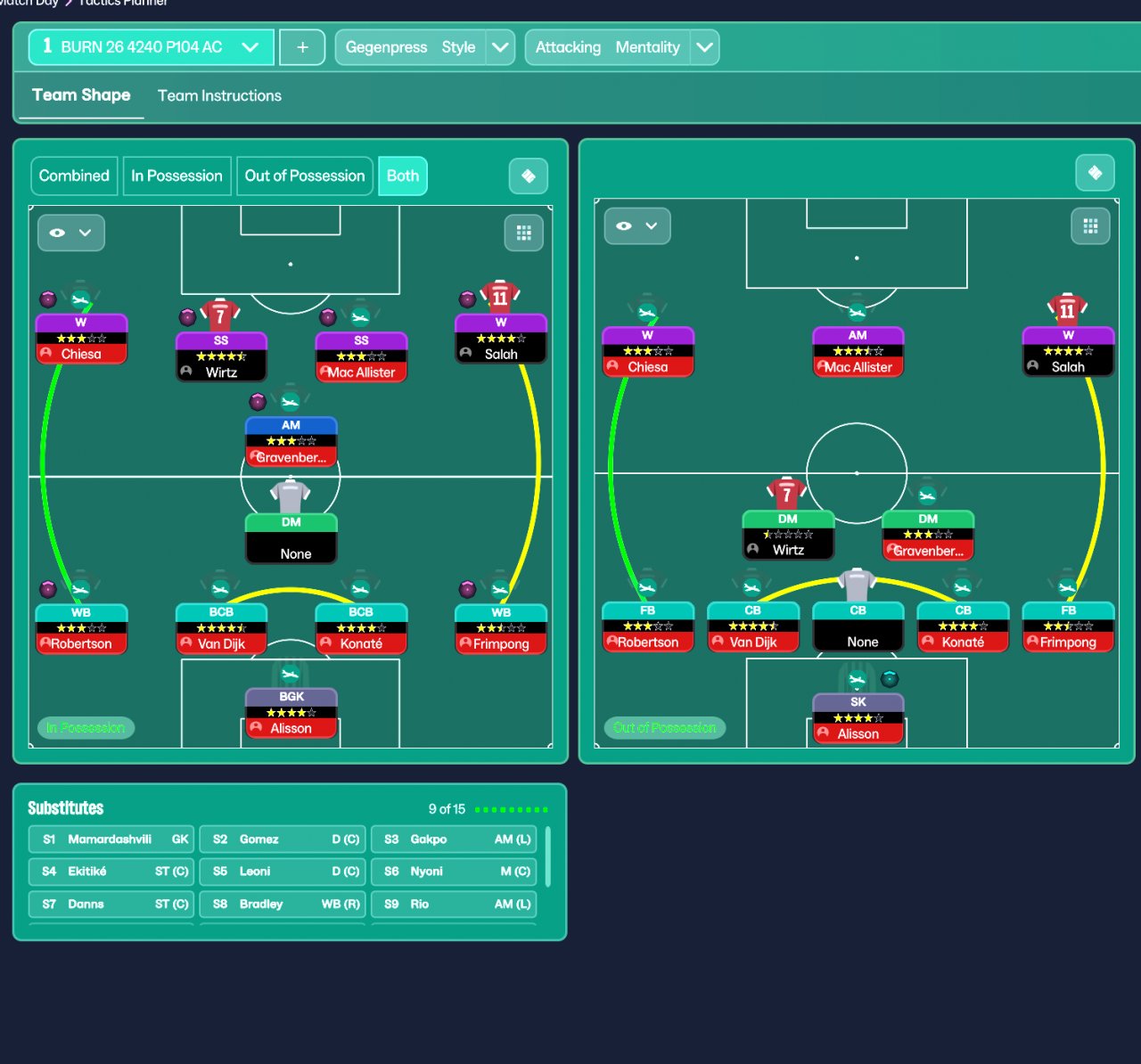Viewport: 1141px width, 1064px height.
Task: Open the grid icon on the out-of-possession pitch
Action: 1090,226
